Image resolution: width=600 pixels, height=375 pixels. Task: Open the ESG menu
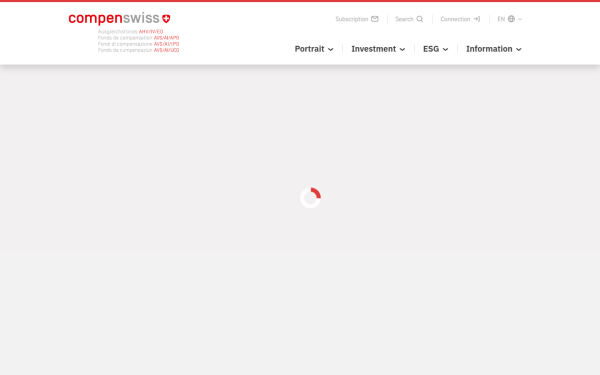[435, 49]
